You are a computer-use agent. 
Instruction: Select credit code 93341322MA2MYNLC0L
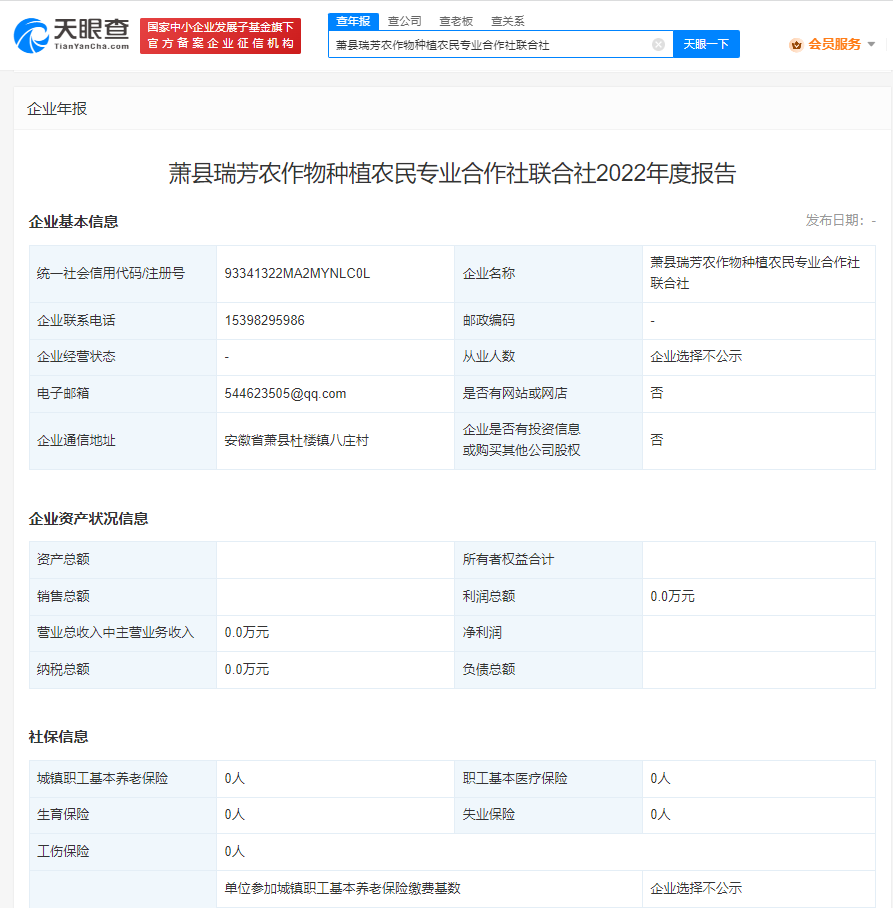[x=297, y=273]
